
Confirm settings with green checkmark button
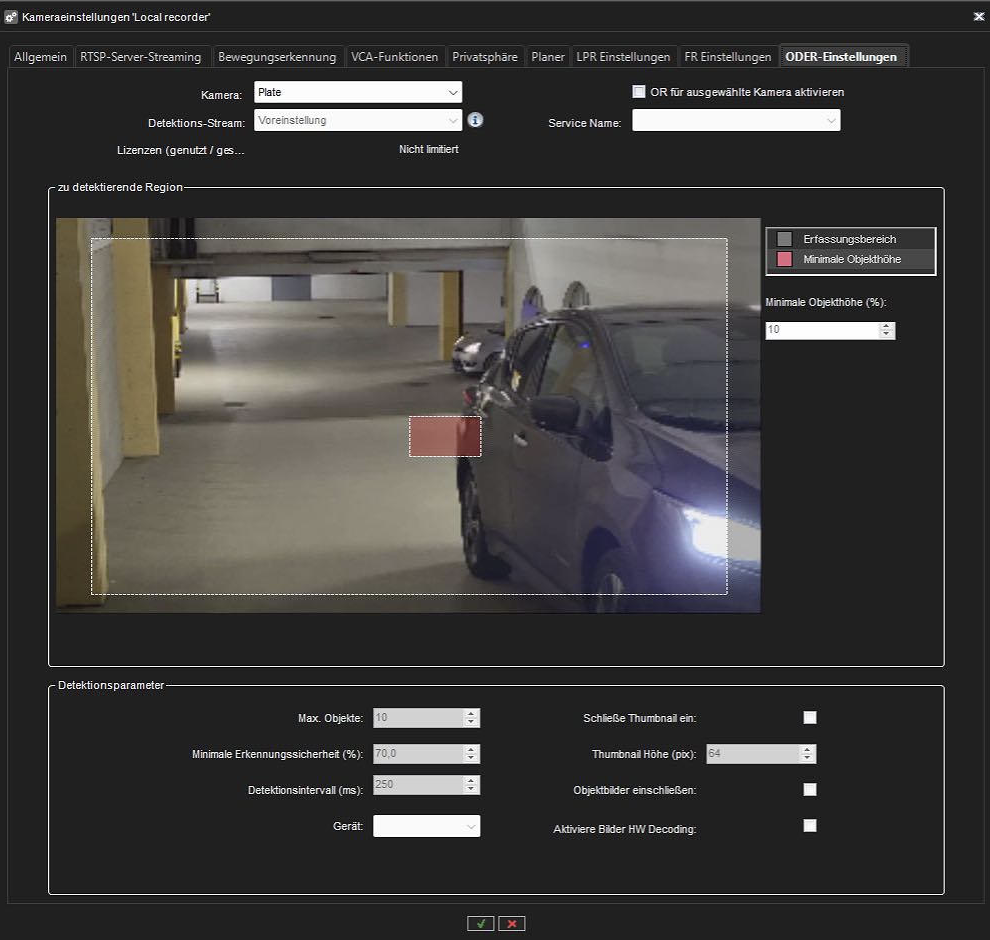click(481, 924)
